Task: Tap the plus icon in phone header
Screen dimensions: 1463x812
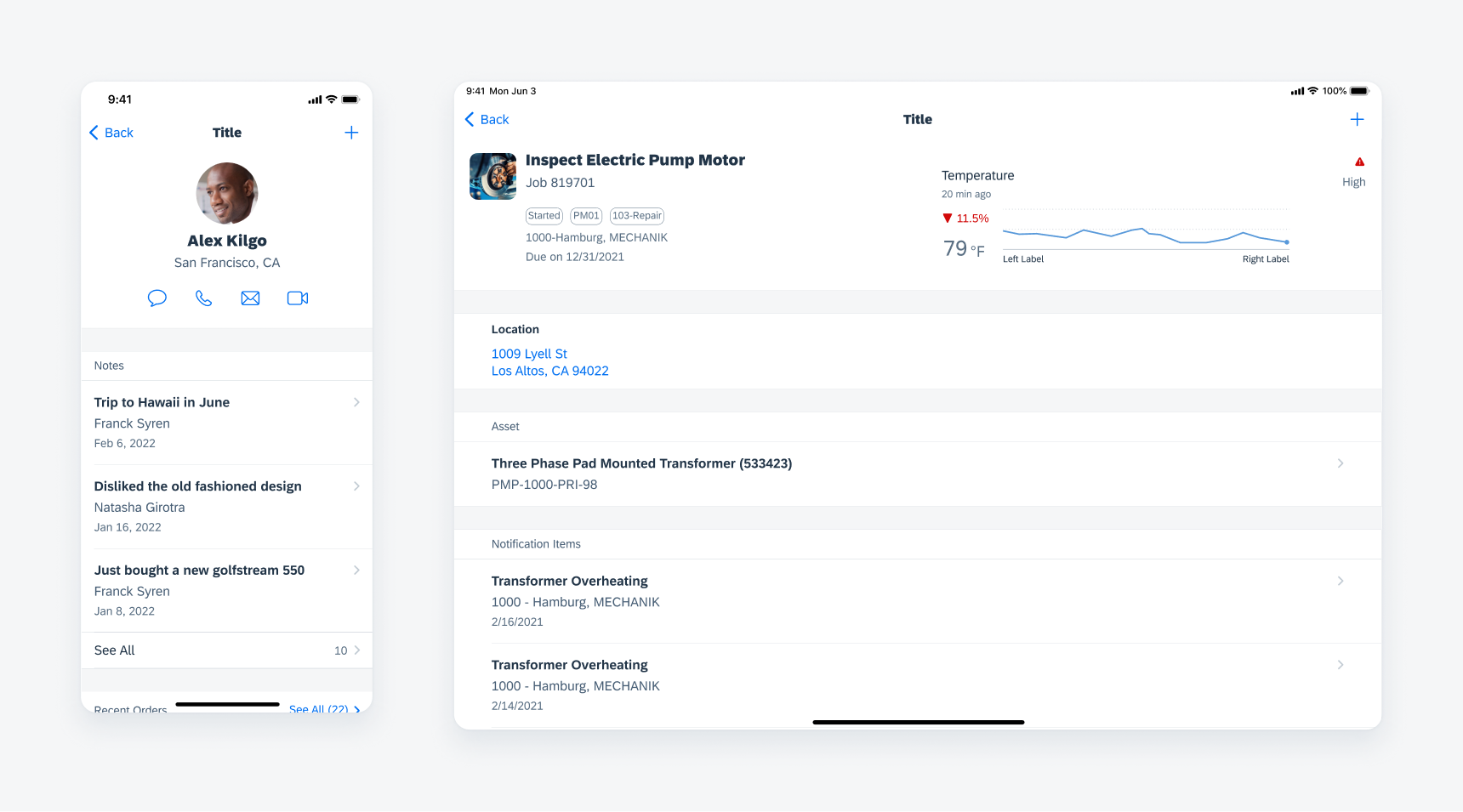Action: 351,133
